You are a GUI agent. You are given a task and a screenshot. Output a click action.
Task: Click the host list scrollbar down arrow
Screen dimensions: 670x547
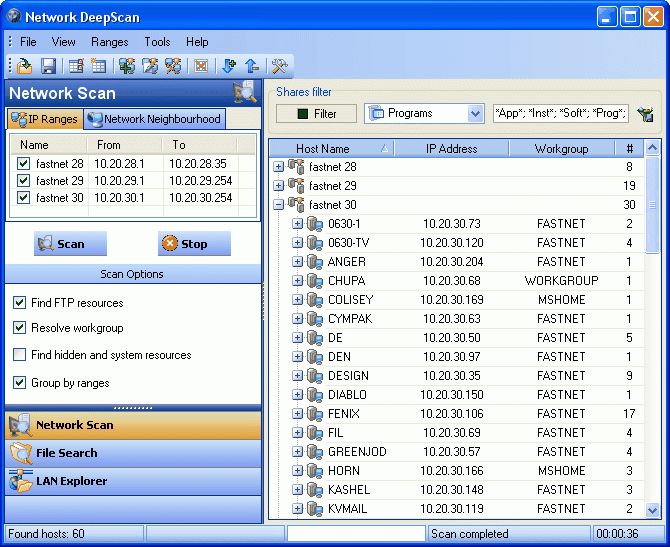click(653, 510)
